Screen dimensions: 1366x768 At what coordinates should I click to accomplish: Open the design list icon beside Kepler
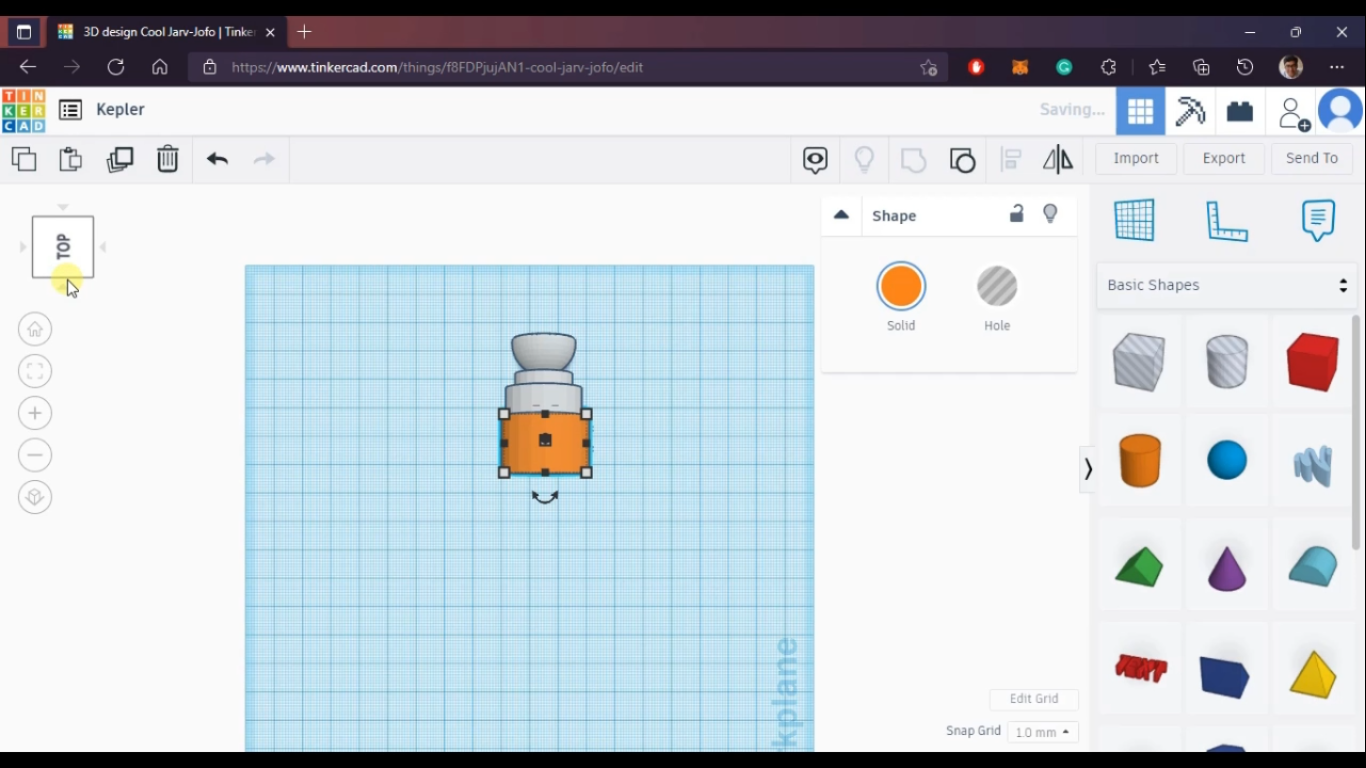70,110
